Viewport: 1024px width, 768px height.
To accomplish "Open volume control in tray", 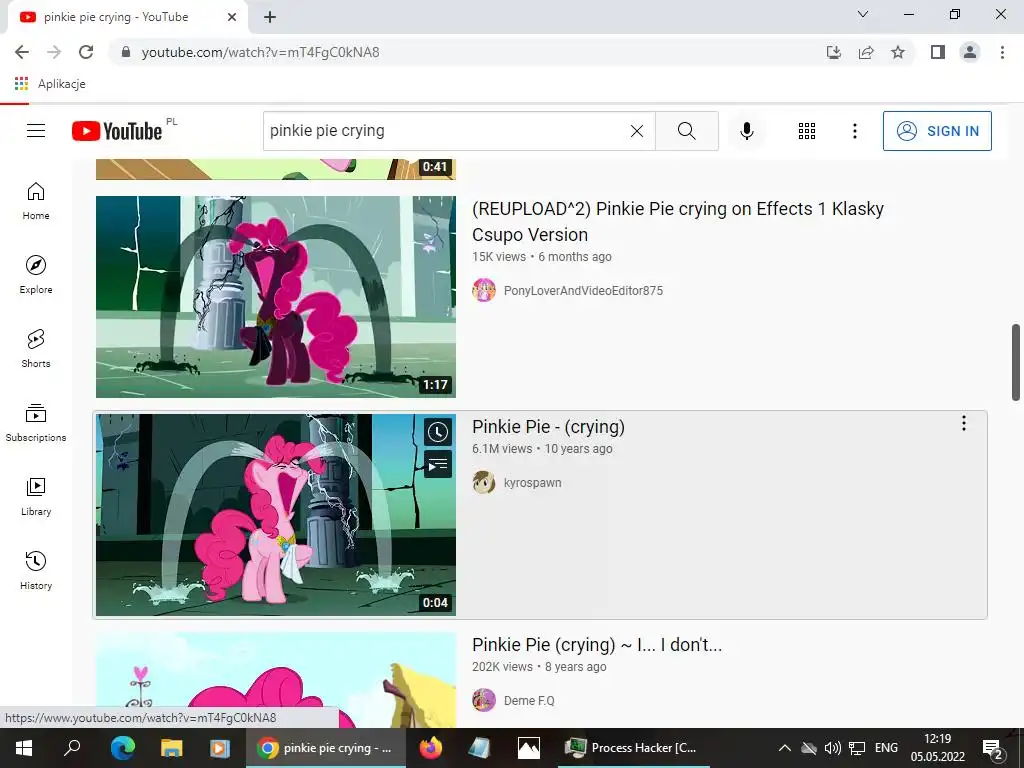I will (833, 748).
